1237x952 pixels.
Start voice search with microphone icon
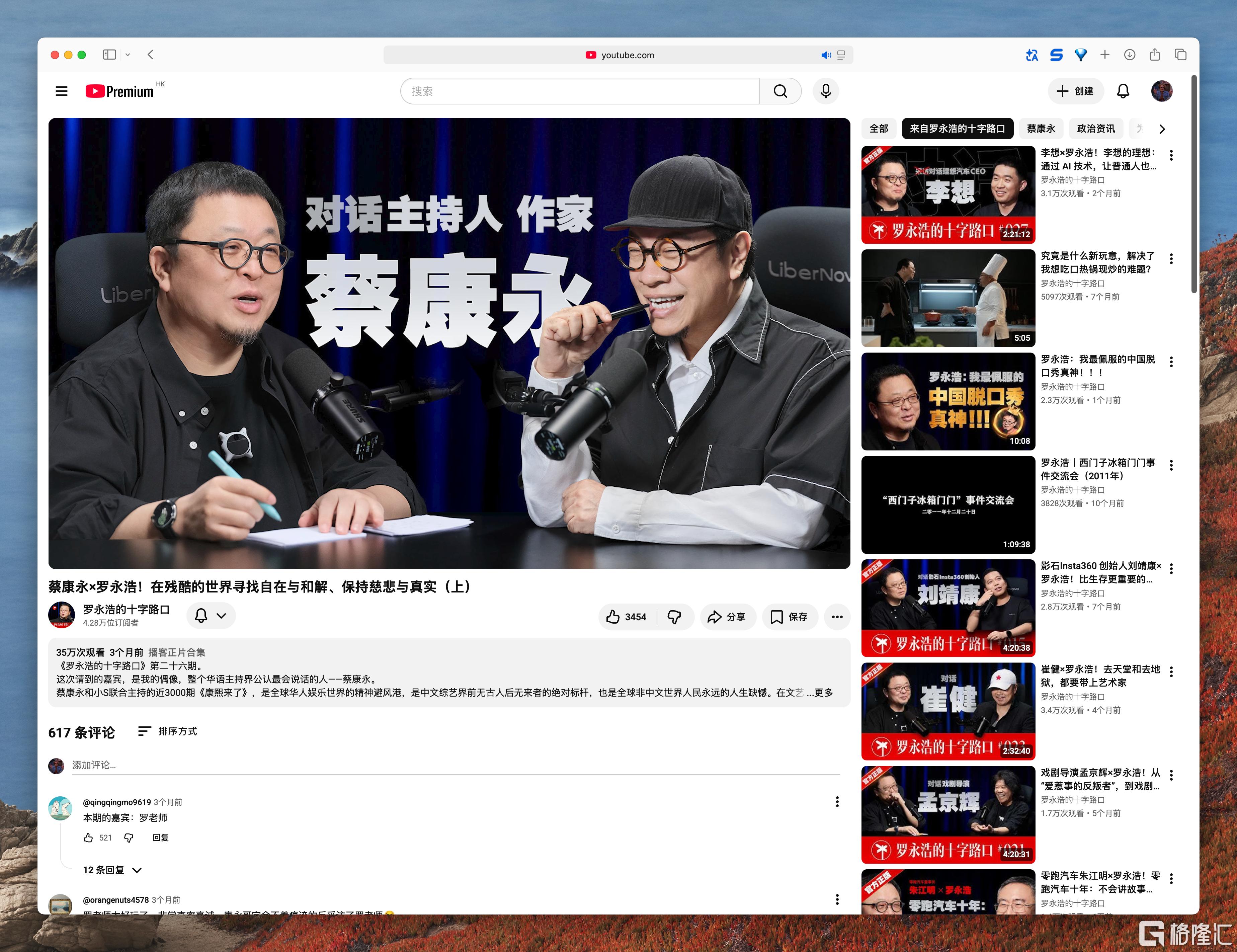coord(826,91)
